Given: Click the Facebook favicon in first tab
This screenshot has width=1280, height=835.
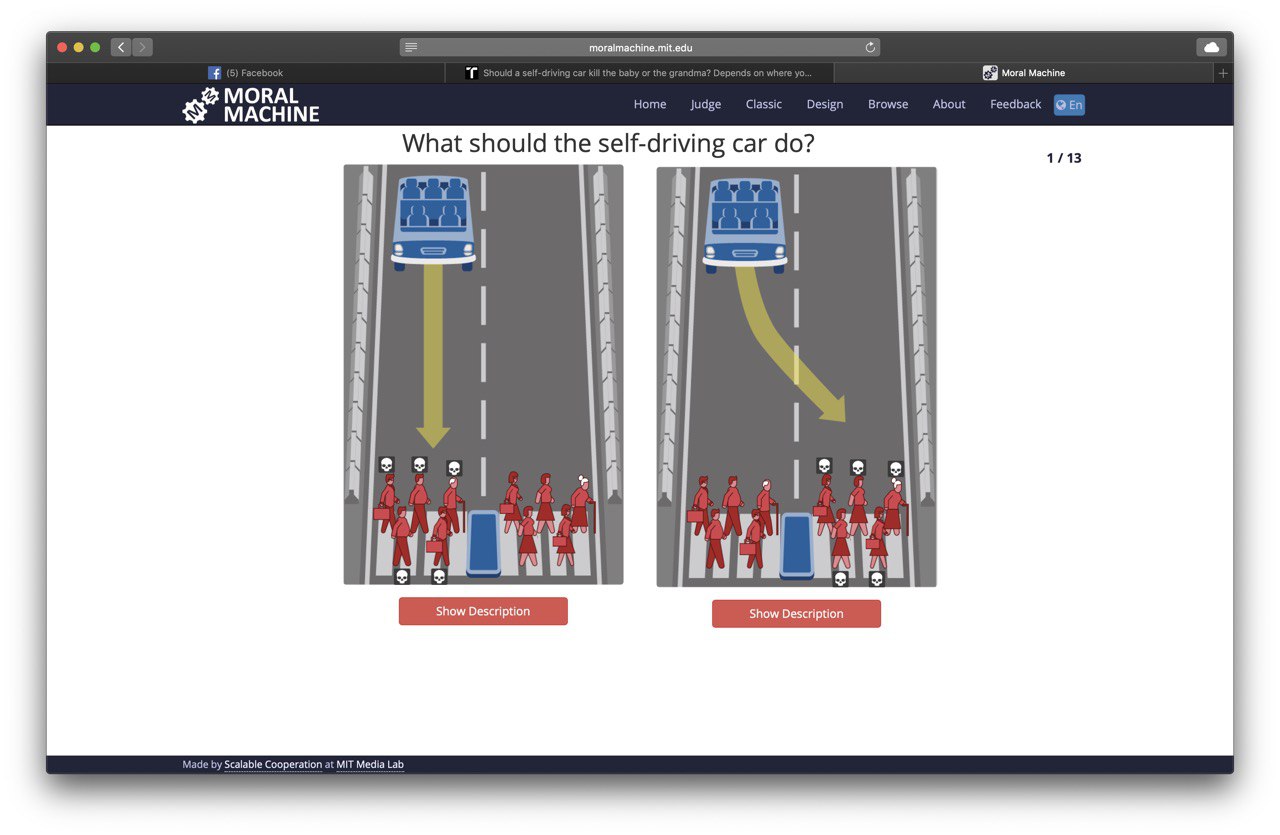Looking at the screenshot, I should (214, 73).
